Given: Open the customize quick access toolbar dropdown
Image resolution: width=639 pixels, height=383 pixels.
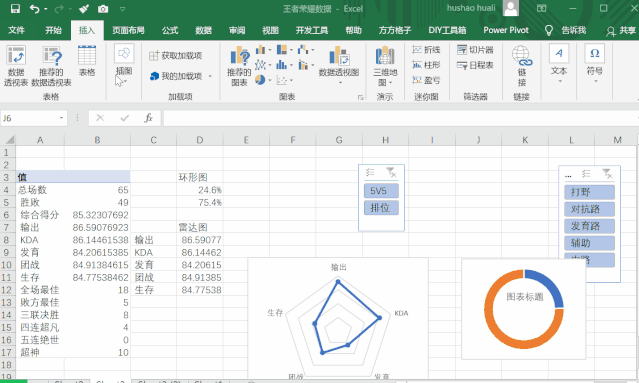Looking at the screenshot, I should pos(122,9).
